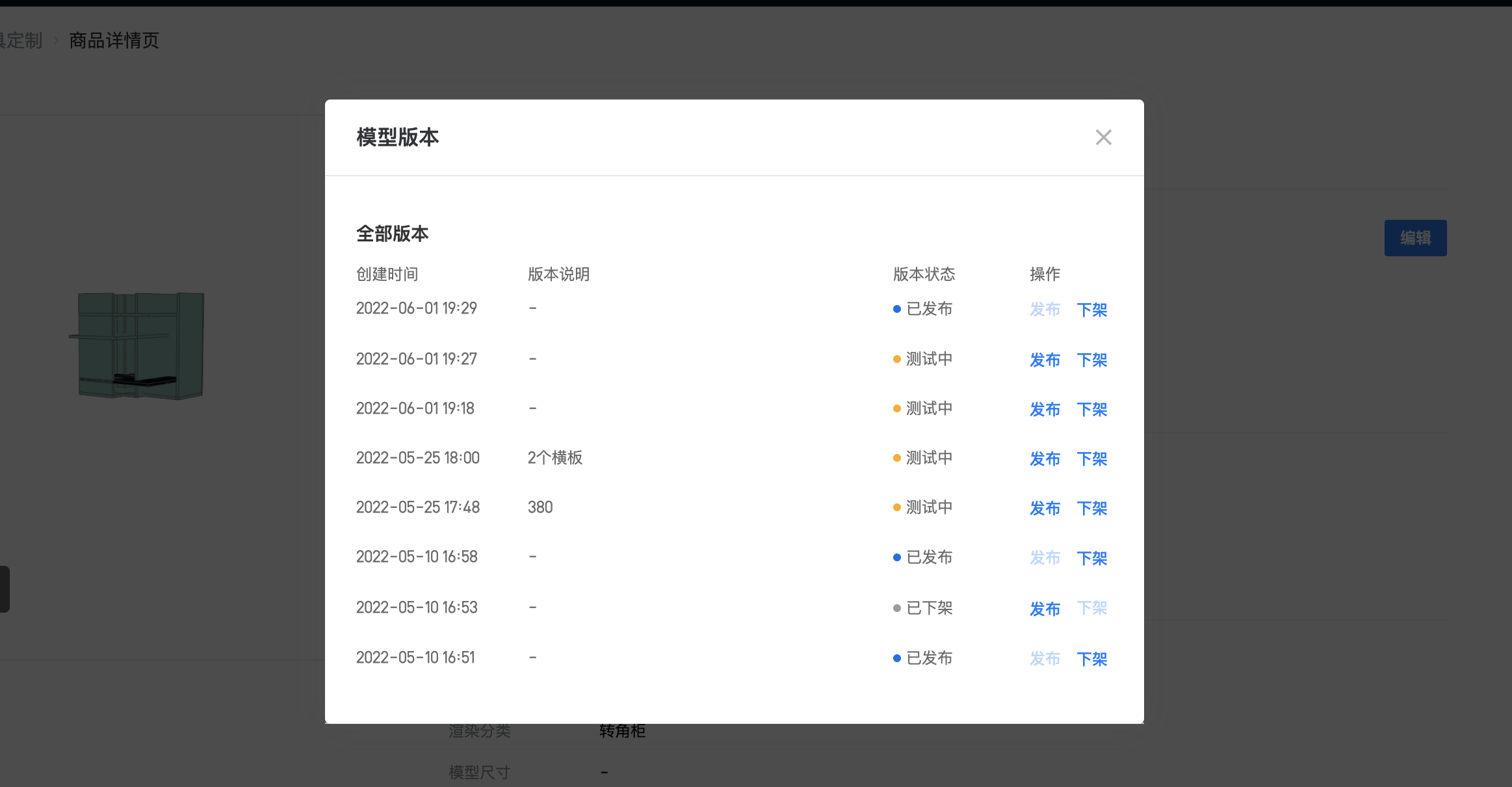Click disabled 发布 for version 2022-05-10 16:58
The width and height of the screenshot is (1512, 787).
pos(1045,558)
